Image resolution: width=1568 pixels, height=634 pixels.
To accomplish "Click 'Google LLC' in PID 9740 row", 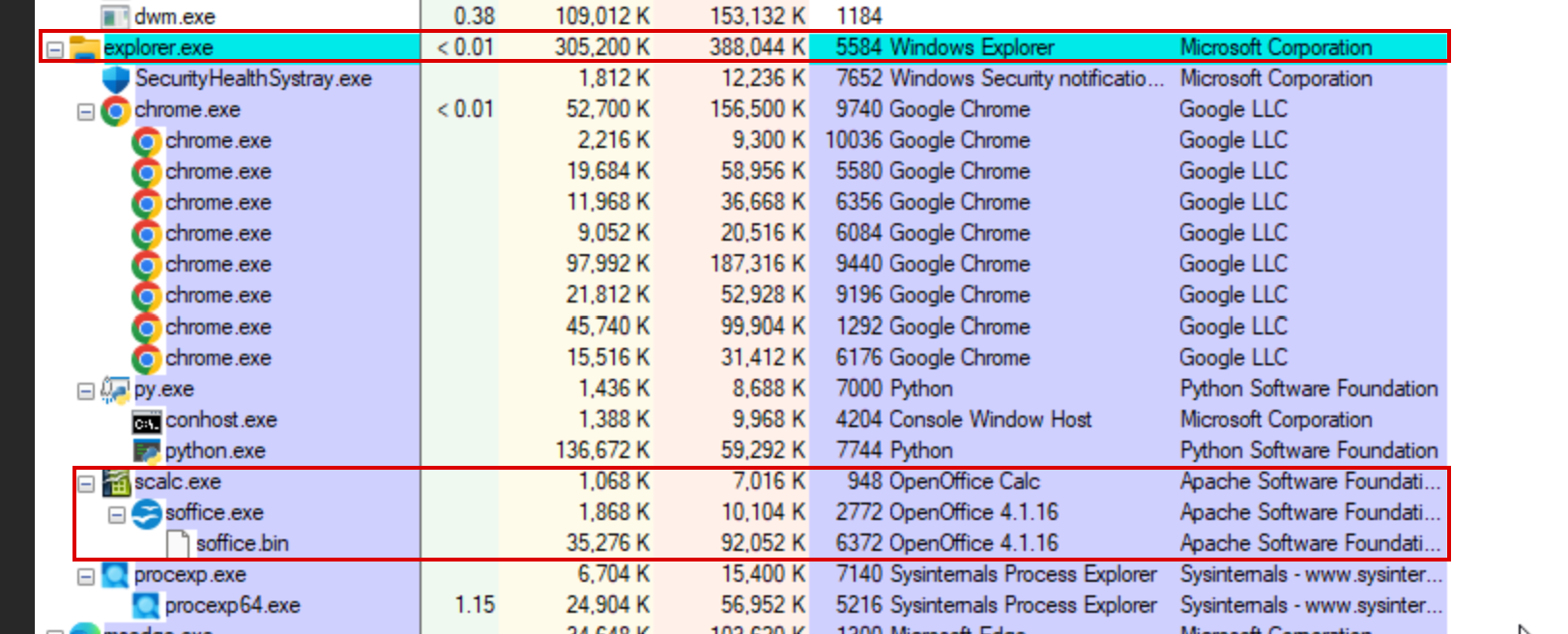I will (1234, 109).
